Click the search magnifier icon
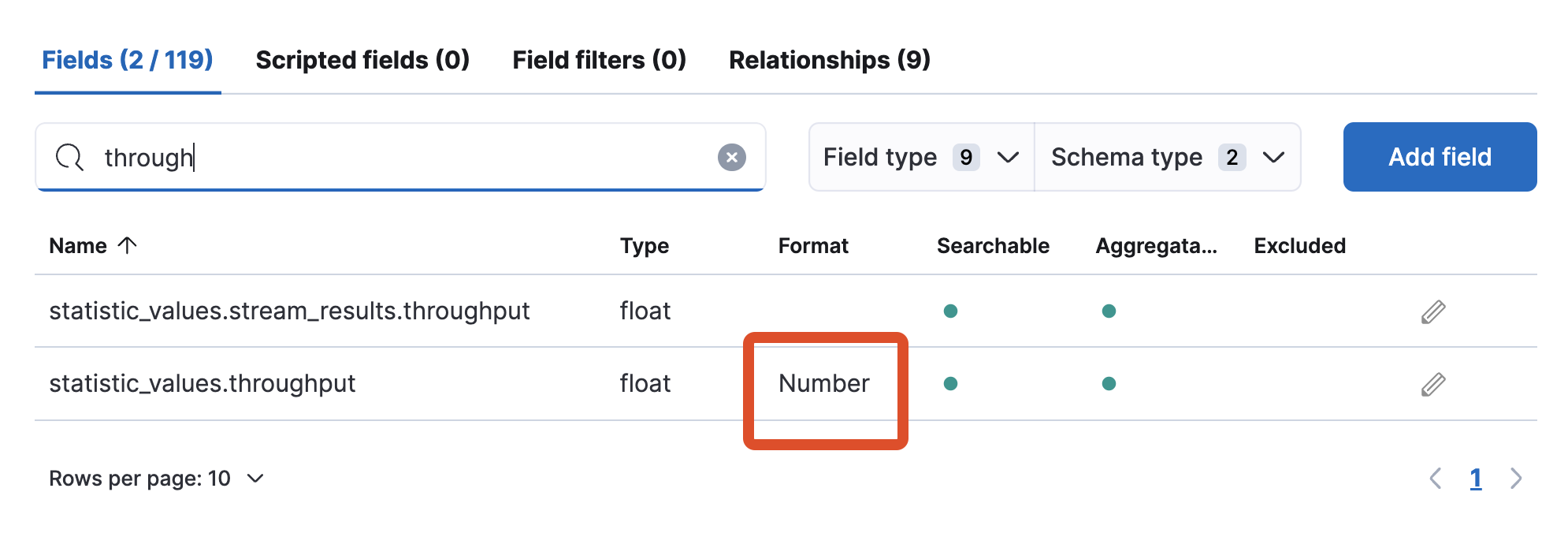The image size is (1568, 533). pos(69,158)
